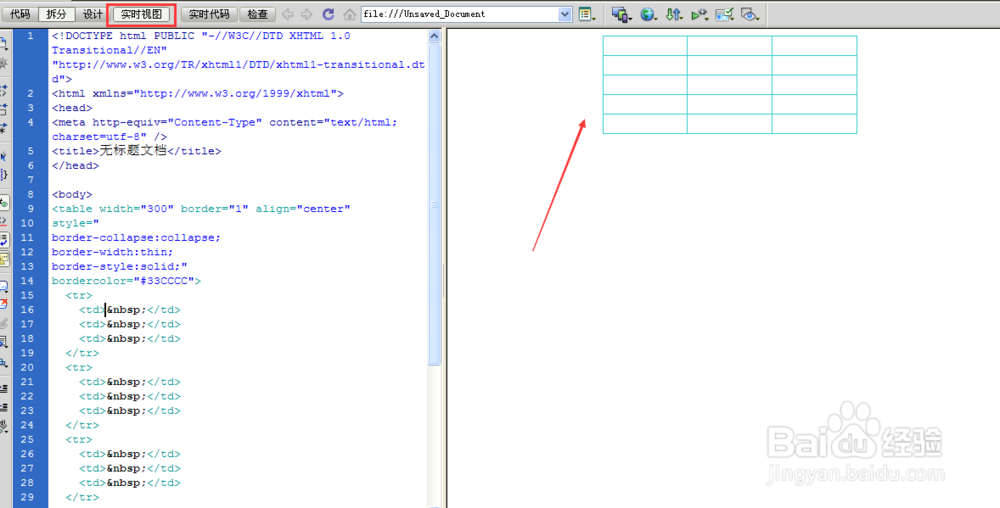This screenshot has height=508, width=1000.
Task: Click the </tr> tag on line 24
Action: [82, 425]
